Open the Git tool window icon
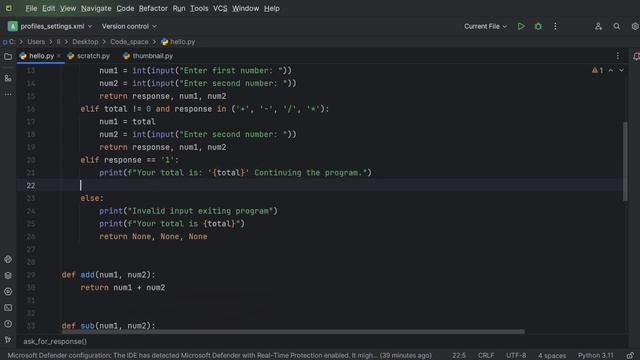The width and height of the screenshot is (640, 360). point(8,340)
